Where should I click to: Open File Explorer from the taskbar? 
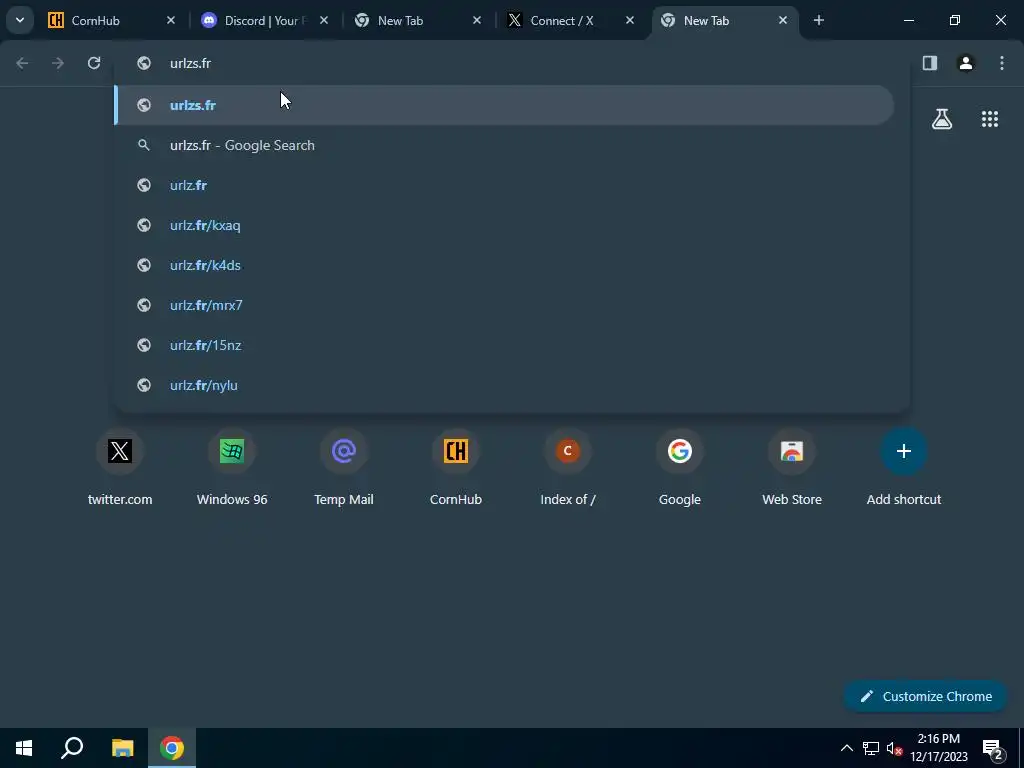(x=122, y=748)
